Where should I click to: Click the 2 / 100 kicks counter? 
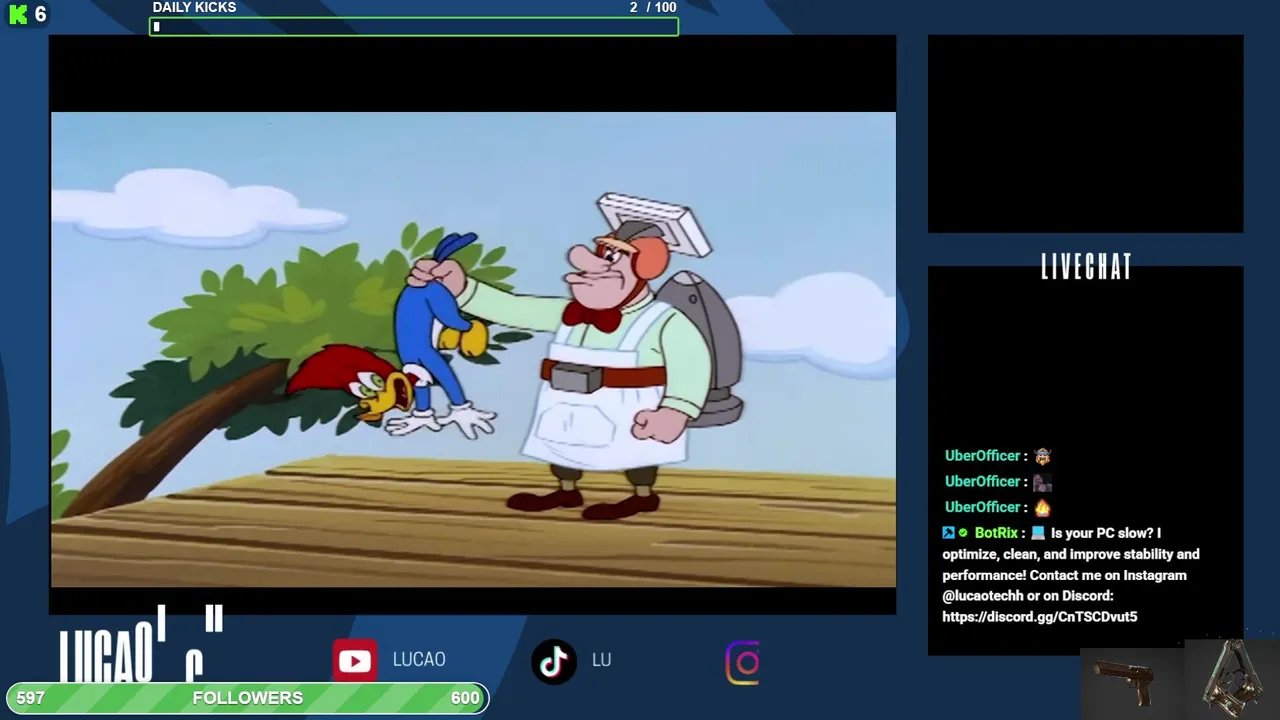[x=653, y=7]
